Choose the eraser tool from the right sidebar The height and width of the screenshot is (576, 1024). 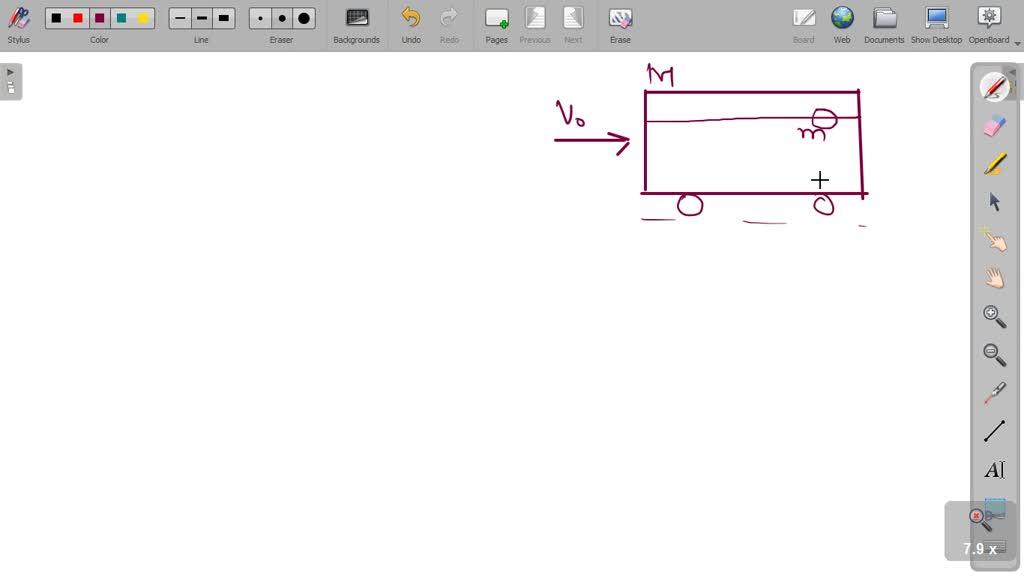pos(993,125)
